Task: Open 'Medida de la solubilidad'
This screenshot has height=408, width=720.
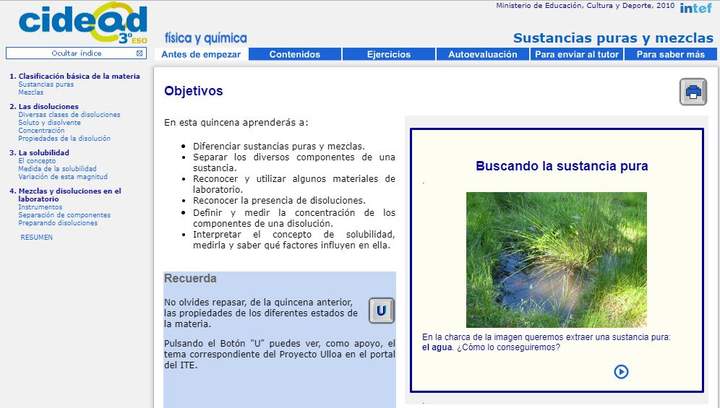Action: 57,169
